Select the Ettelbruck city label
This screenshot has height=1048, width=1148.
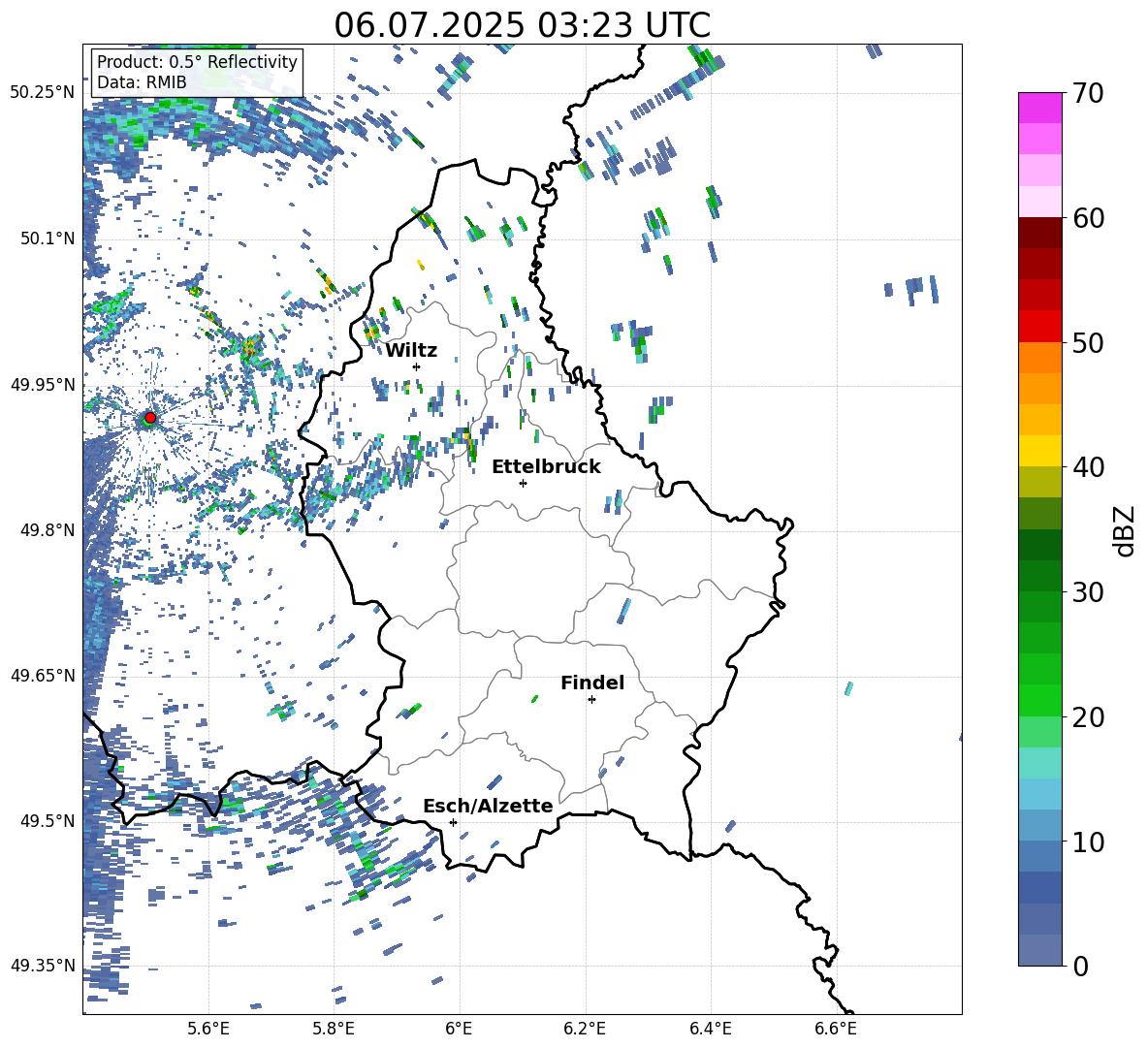pyautogui.click(x=546, y=467)
